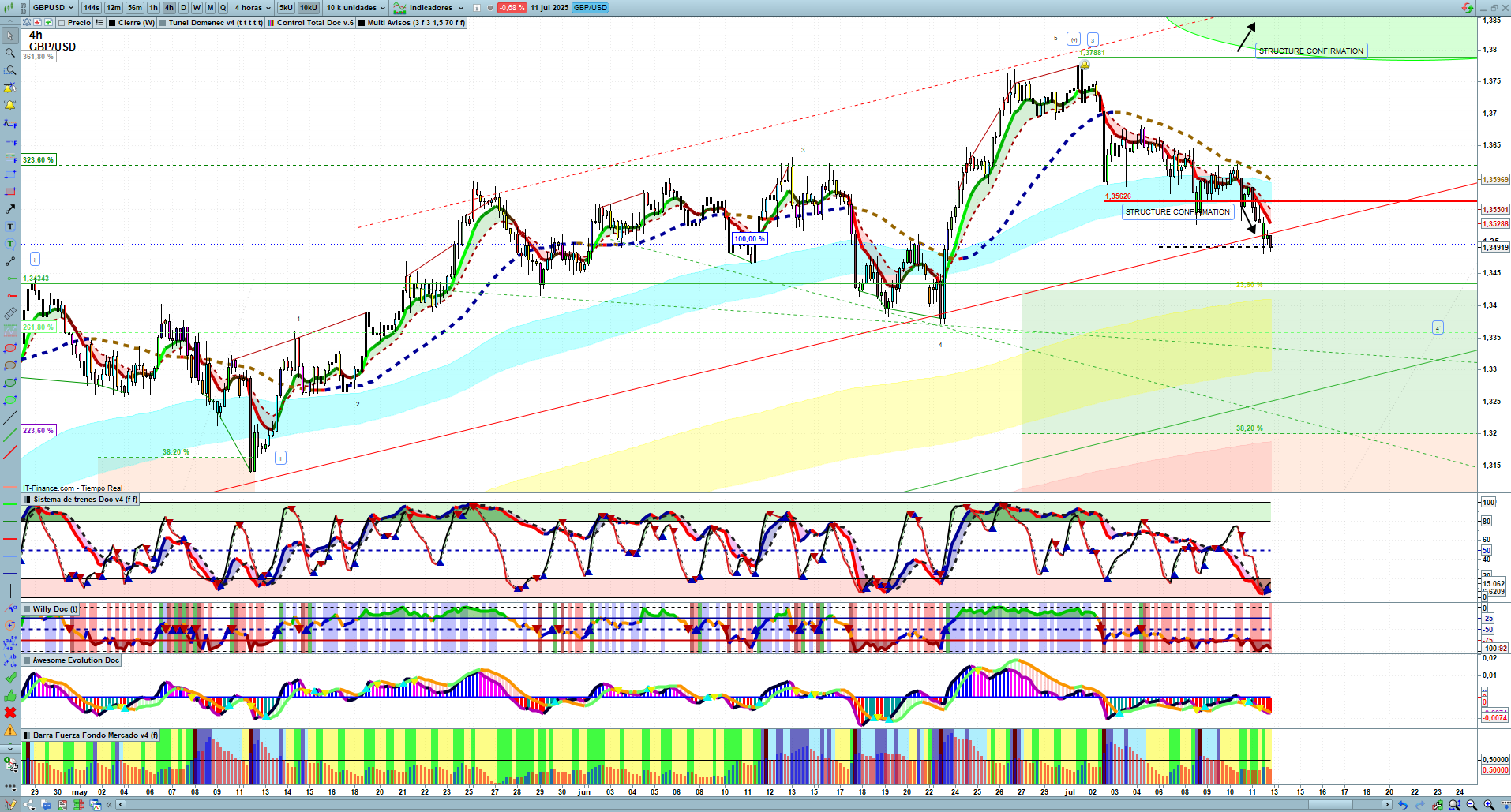Pick the magnifying glass zoom tool
The height and width of the screenshot is (812, 1511).
coord(10,53)
